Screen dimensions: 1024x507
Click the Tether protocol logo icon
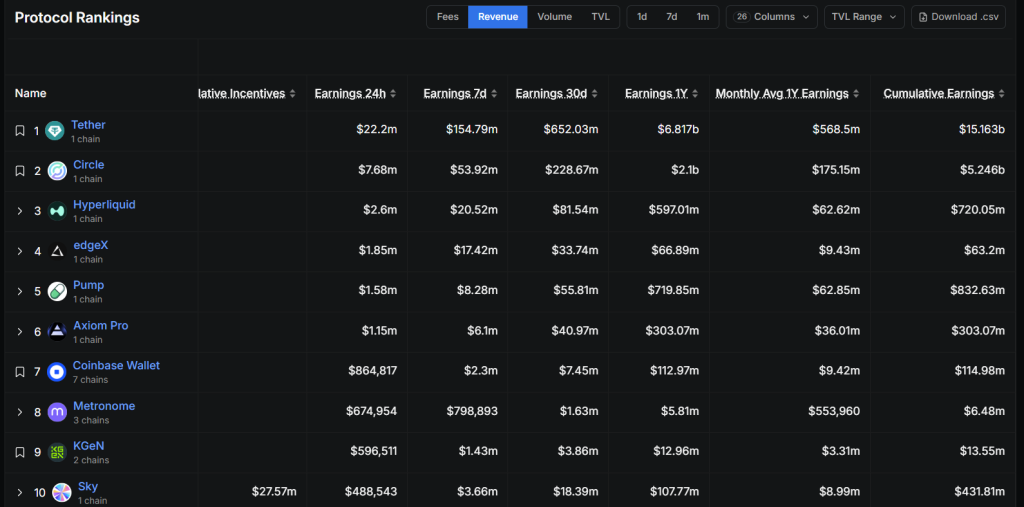click(x=55, y=131)
